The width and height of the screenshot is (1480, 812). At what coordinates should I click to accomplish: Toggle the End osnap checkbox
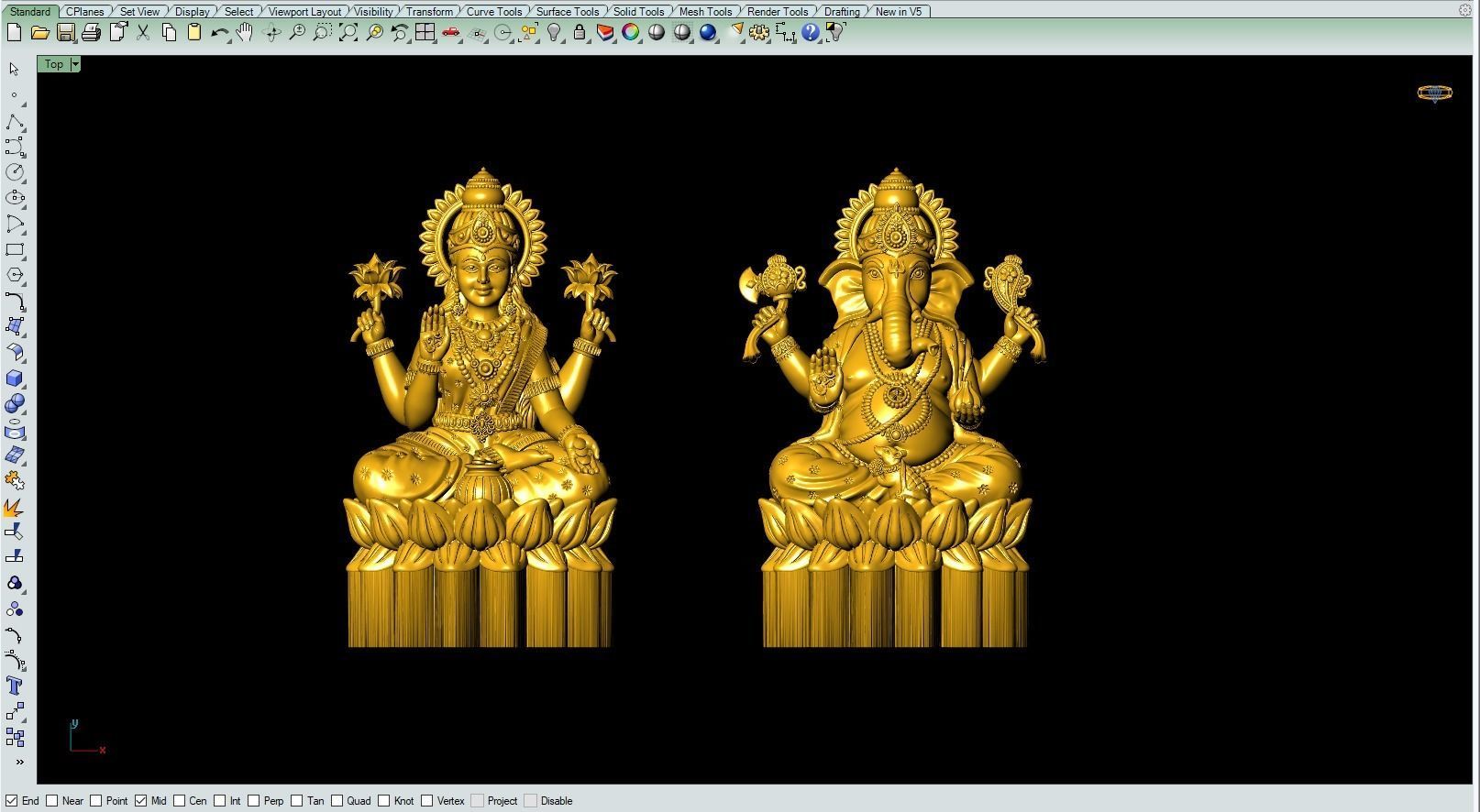tap(11, 801)
